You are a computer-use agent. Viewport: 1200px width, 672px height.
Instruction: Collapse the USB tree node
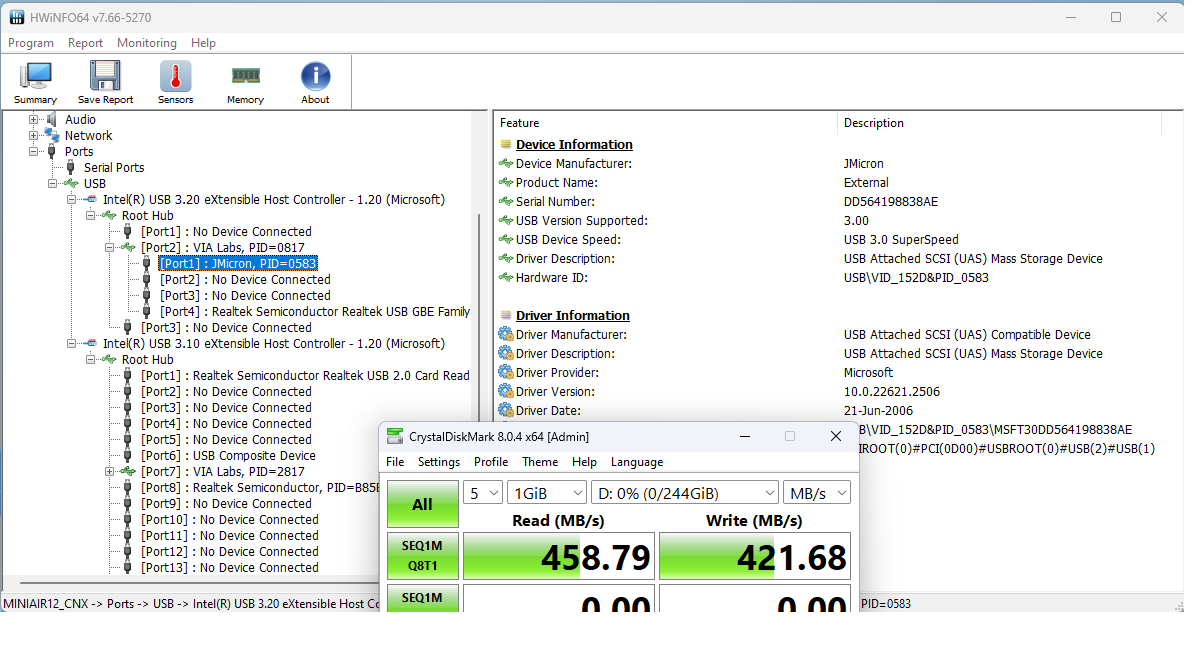tap(52, 184)
